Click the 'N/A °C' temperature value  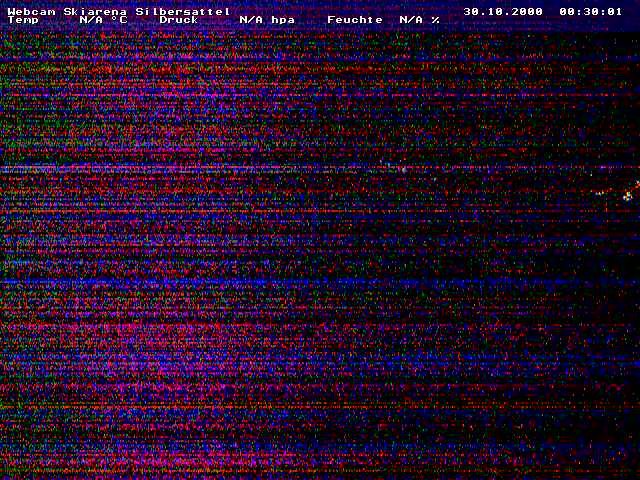pos(103,20)
